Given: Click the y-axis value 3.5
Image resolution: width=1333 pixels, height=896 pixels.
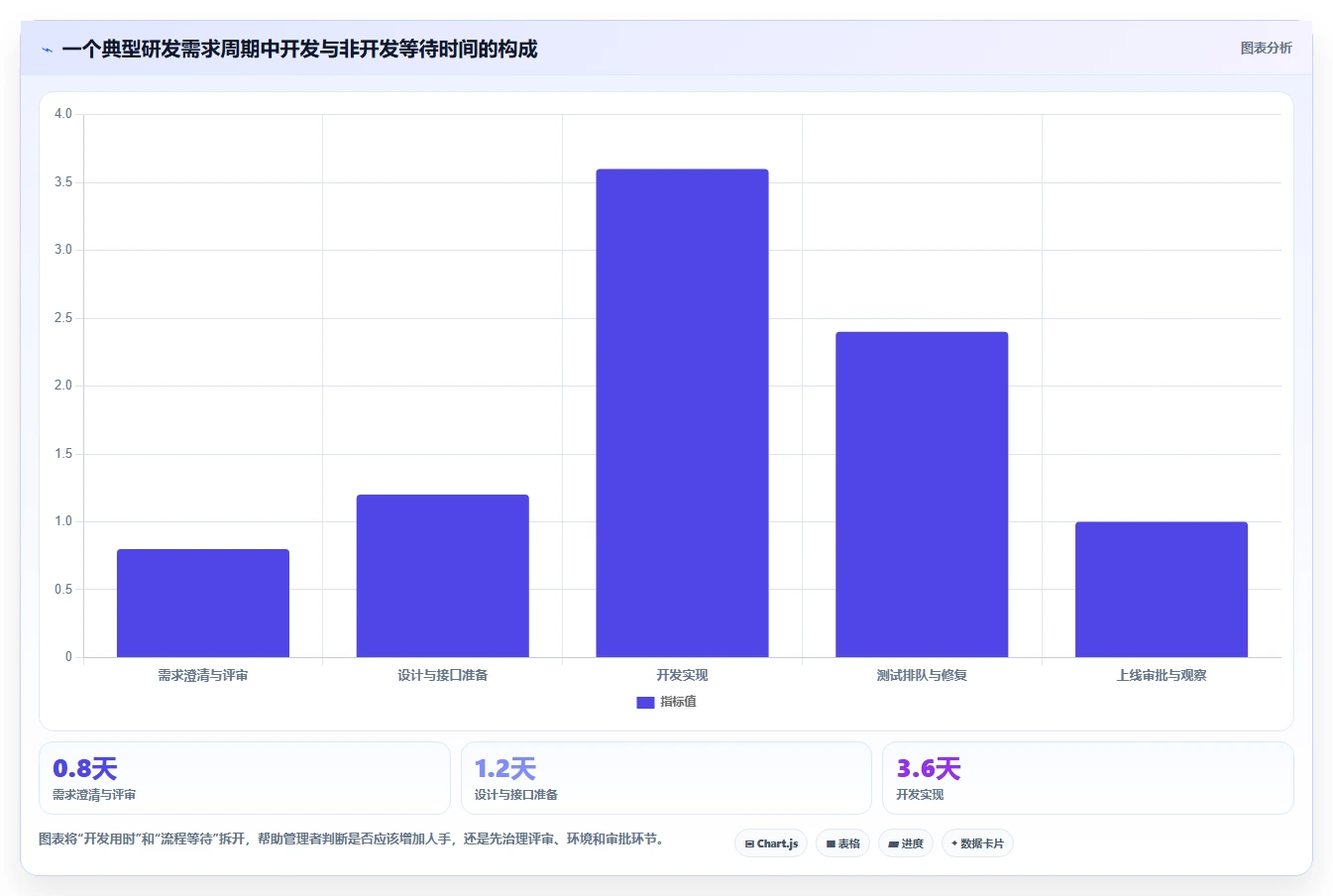Looking at the screenshot, I should [x=63, y=182].
